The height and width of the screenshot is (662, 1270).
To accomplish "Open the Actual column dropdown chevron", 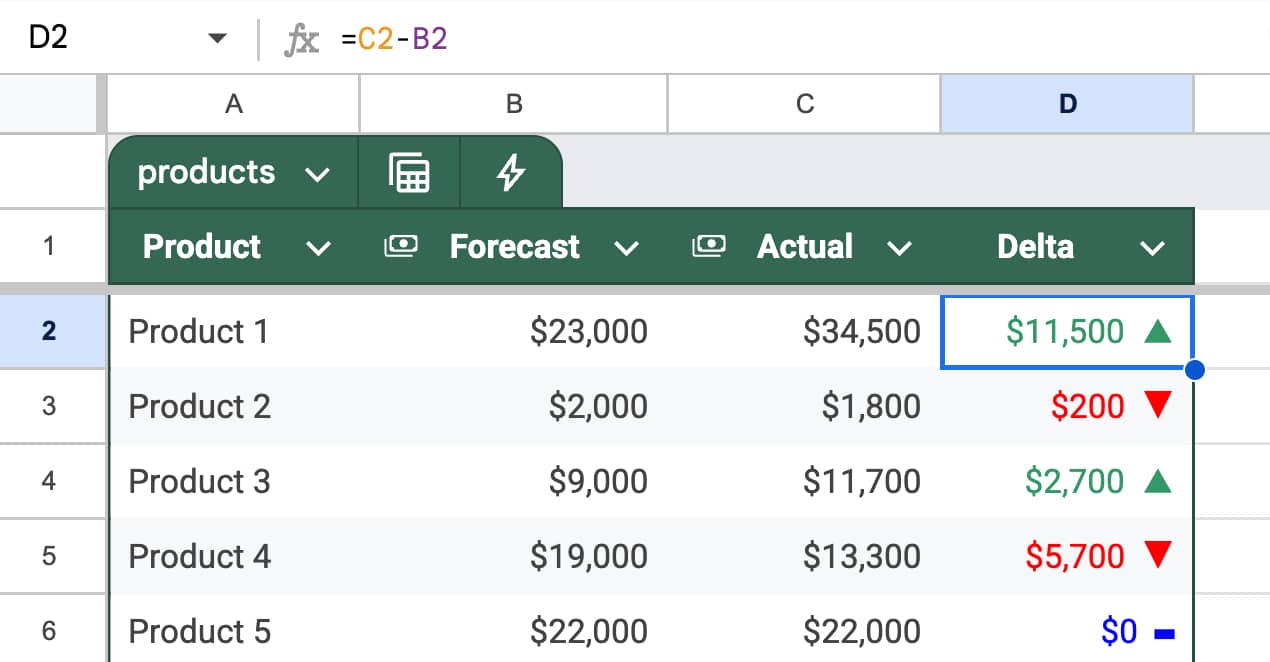I will 899,248.
